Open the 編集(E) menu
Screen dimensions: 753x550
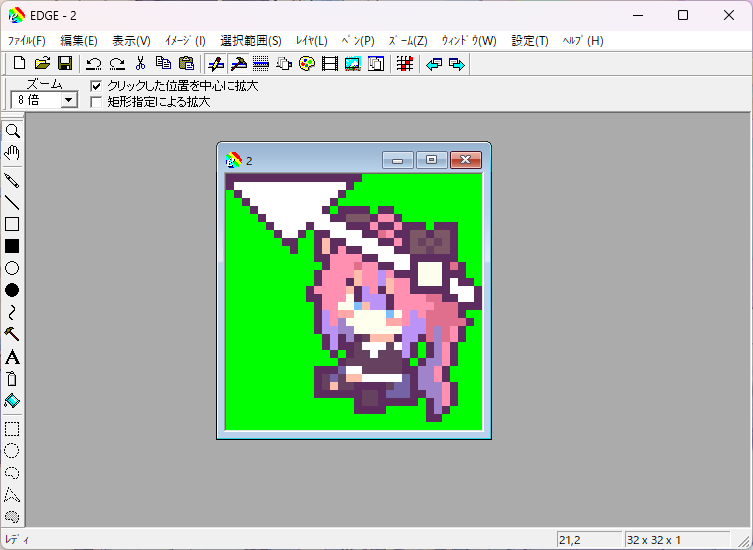click(79, 41)
